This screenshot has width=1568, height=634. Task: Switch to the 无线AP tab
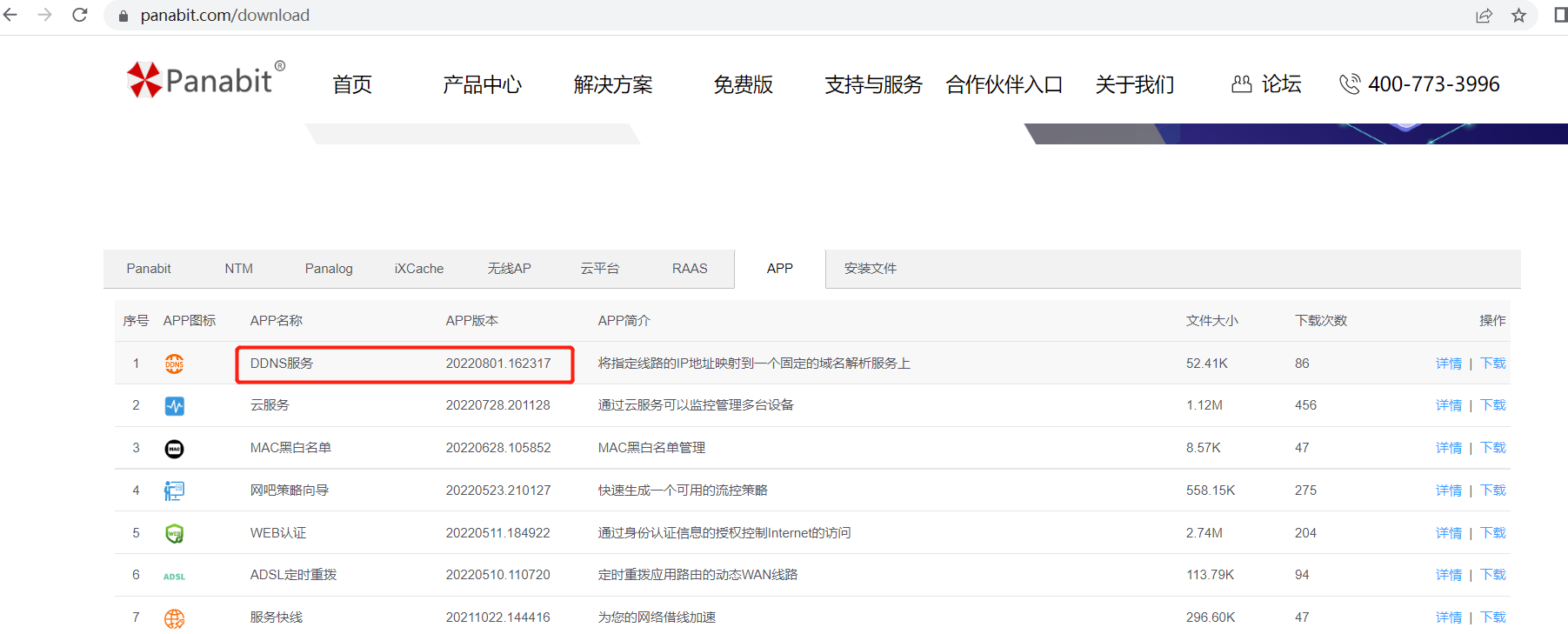tap(509, 269)
